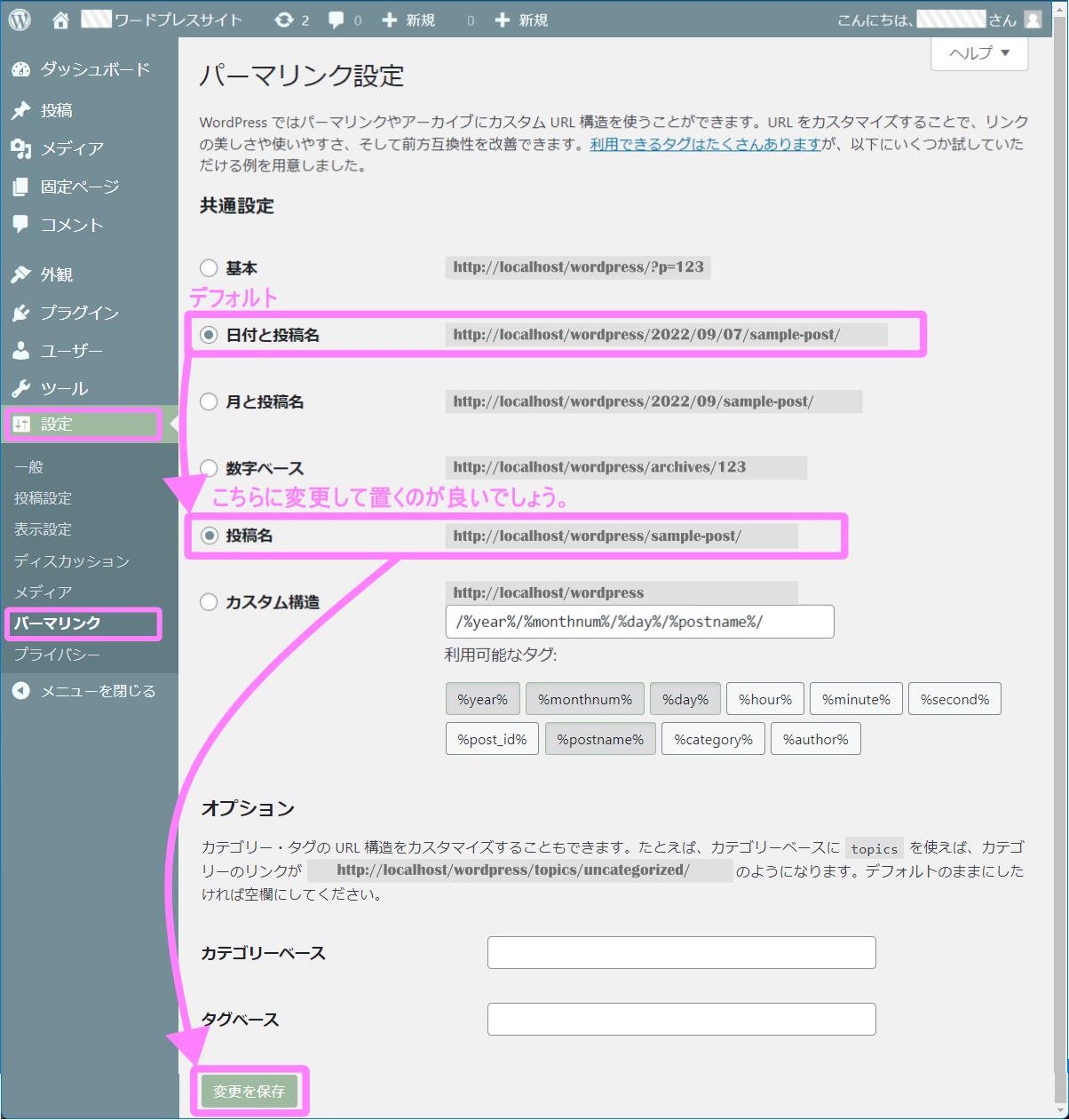1069x1120 pixels.
Task: Open プラグイン via the plug icon
Action: pyautogui.click(x=20, y=313)
